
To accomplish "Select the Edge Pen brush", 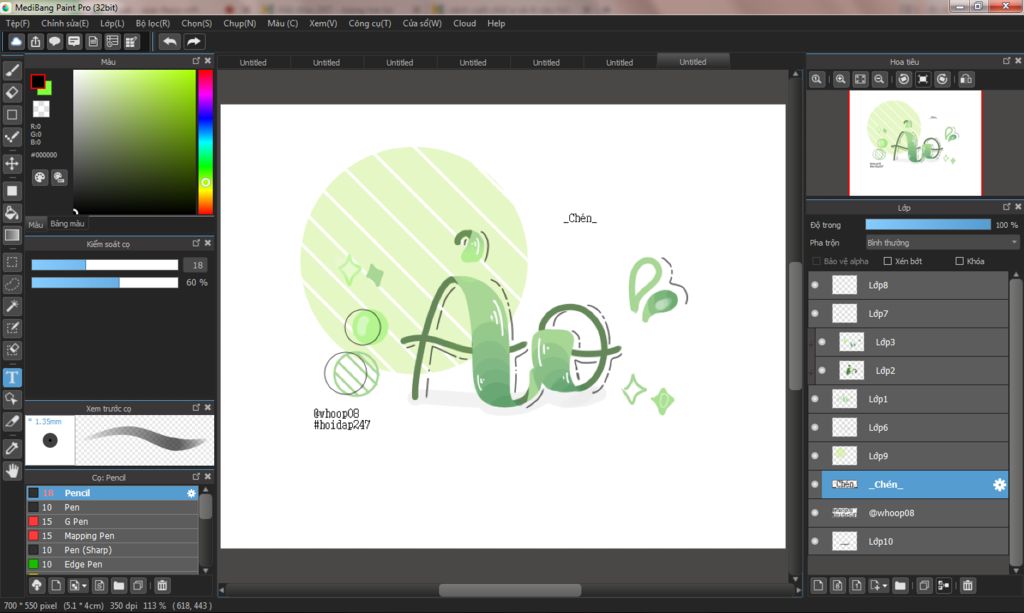I will point(112,565).
